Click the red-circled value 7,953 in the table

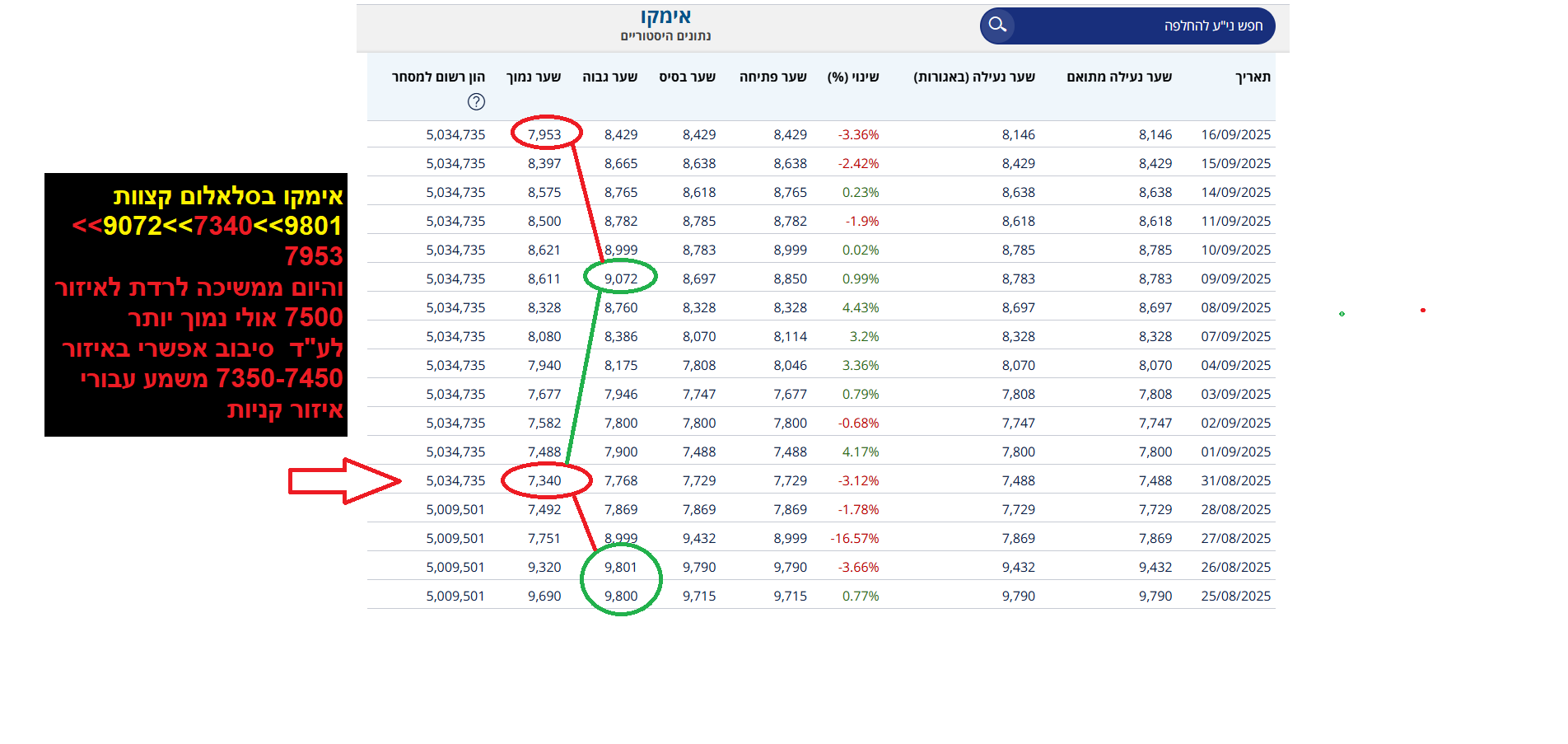tap(544, 134)
